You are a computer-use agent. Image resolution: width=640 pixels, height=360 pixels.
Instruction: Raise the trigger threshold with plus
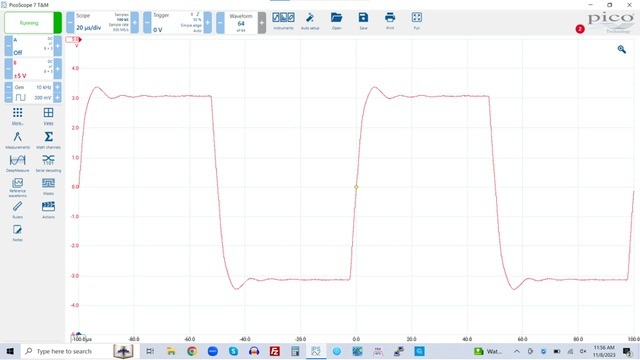[x=207, y=22]
